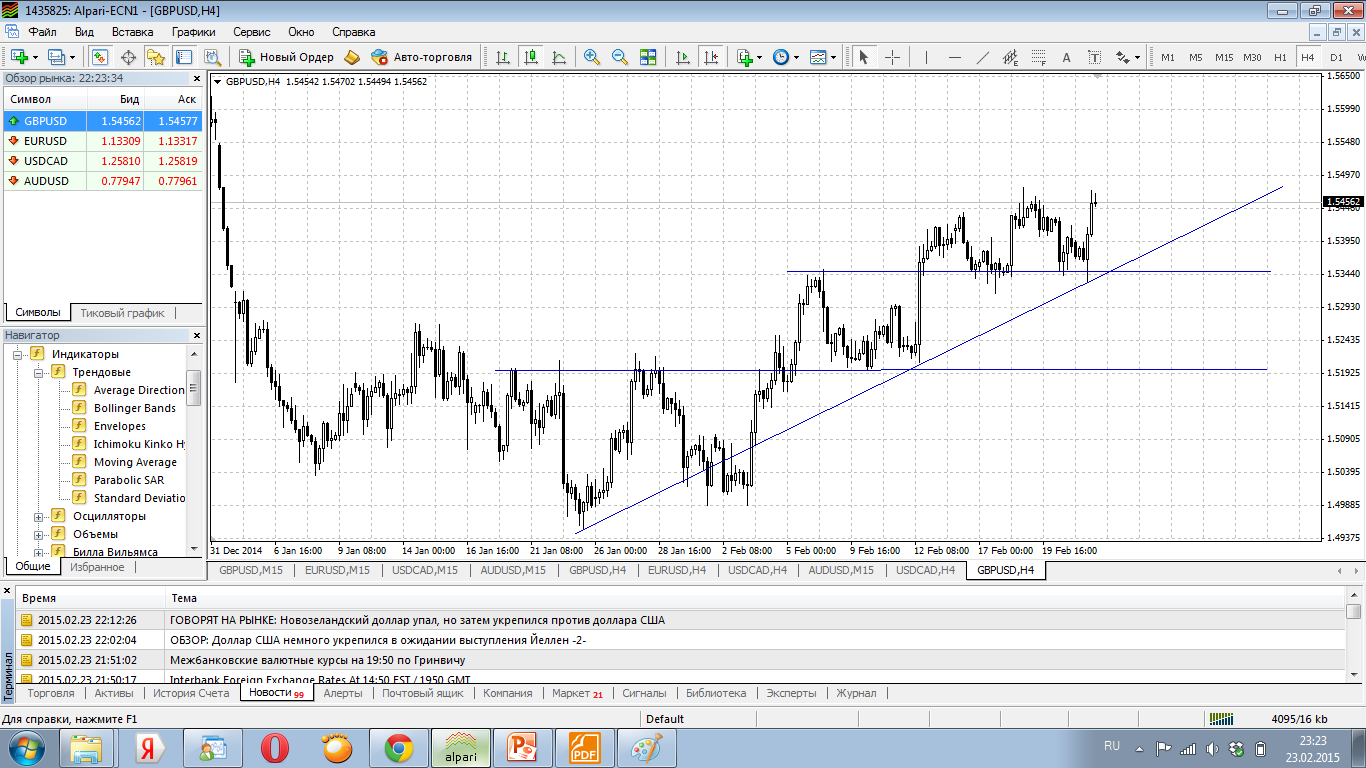Switch timeframe to H1
This screenshot has width=1366, height=768.
pyautogui.click(x=1280, y=57)
